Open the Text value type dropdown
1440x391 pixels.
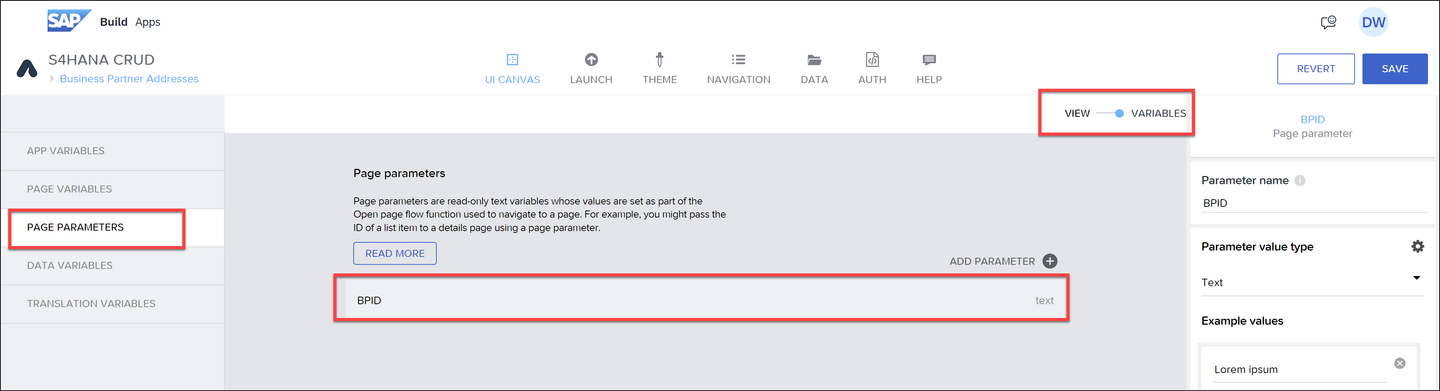[x=1313, y=282]
